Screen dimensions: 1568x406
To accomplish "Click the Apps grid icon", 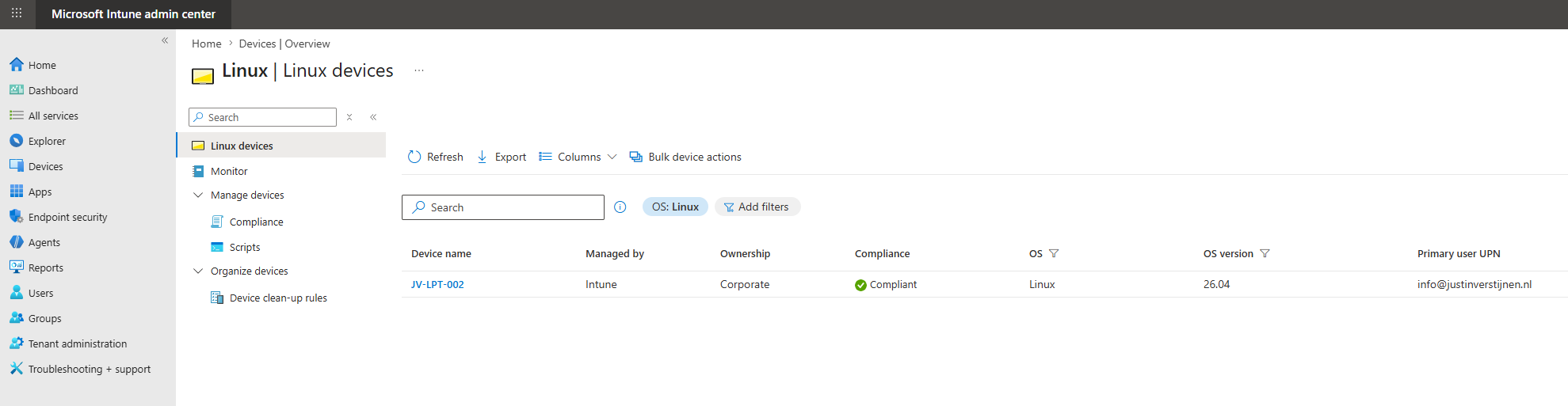I will click(x=17, y=192).
